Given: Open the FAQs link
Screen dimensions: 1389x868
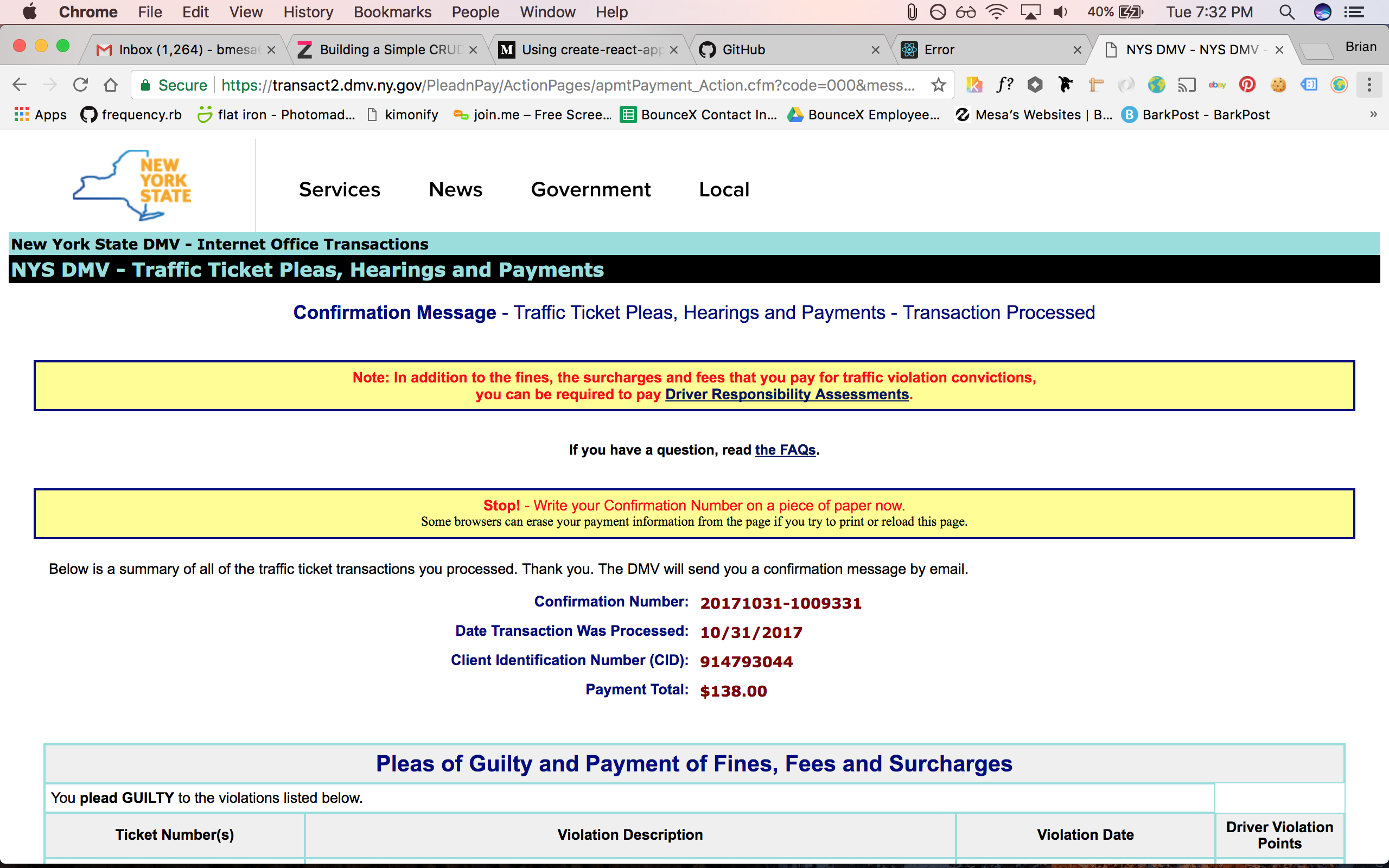Looking at the screenshot, I should coord(785,450).
